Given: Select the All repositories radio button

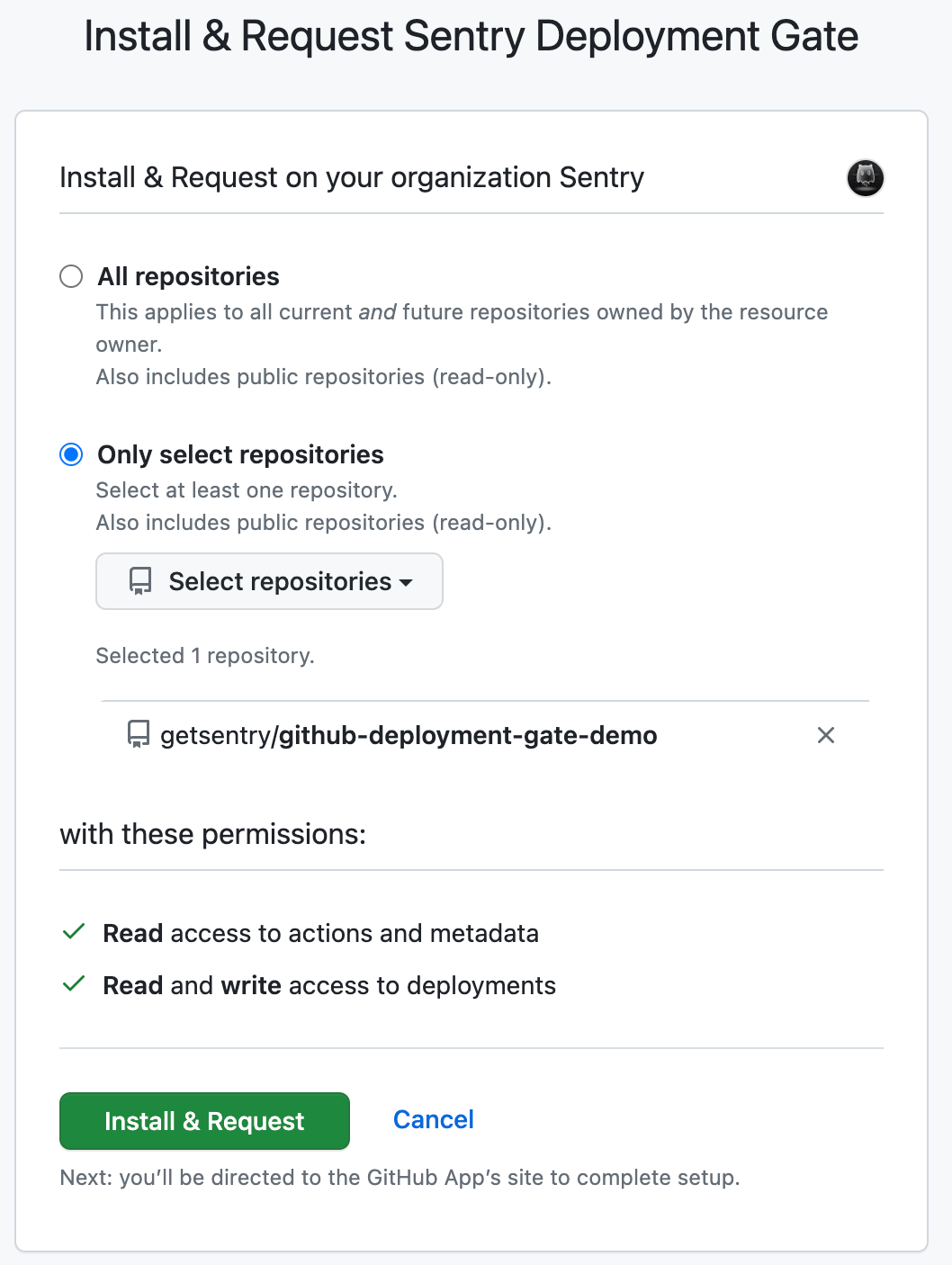Looking at the screenshot, I should 71,276.
